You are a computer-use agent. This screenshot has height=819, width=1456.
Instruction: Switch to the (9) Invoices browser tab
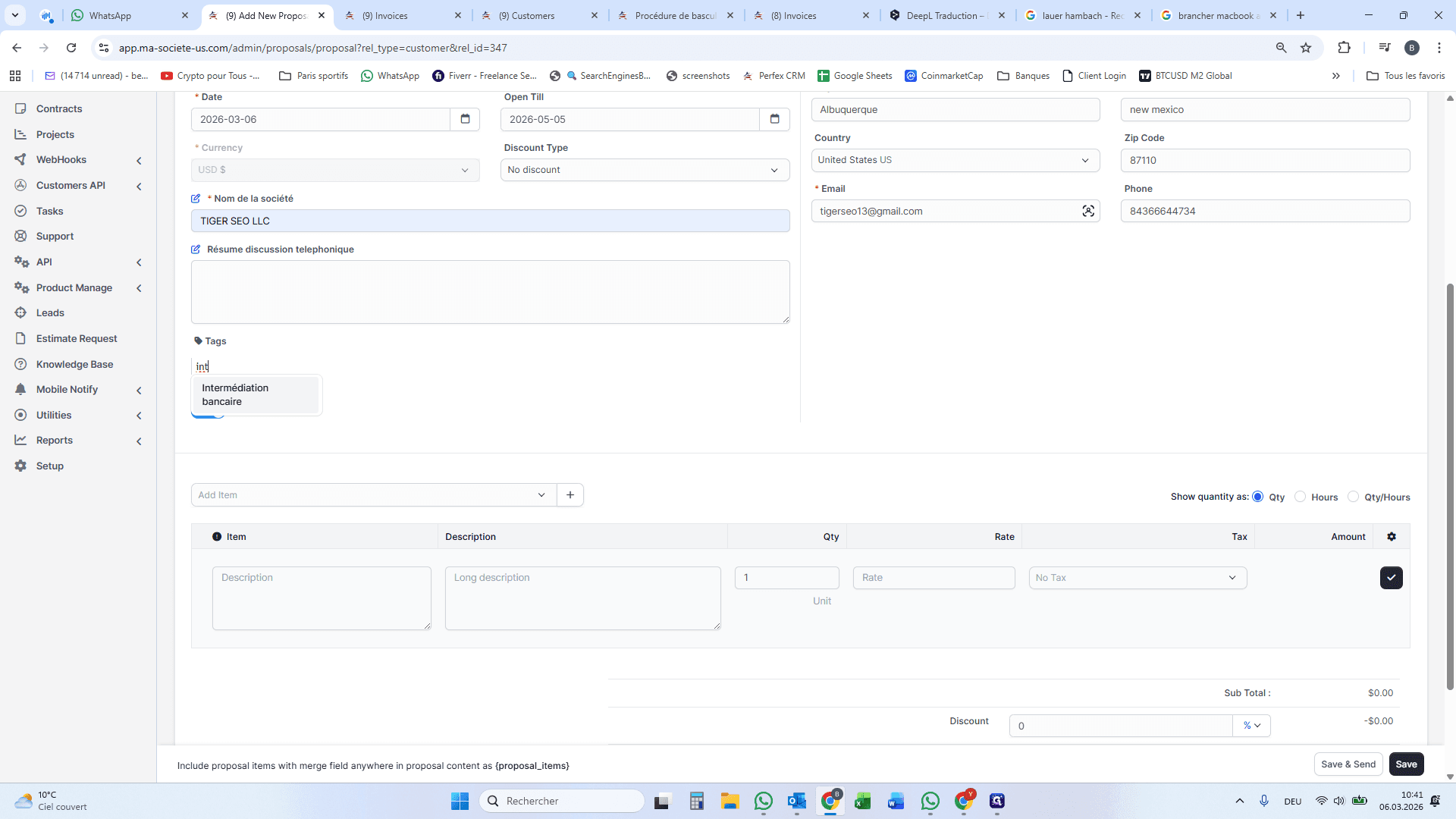[402, 15]
